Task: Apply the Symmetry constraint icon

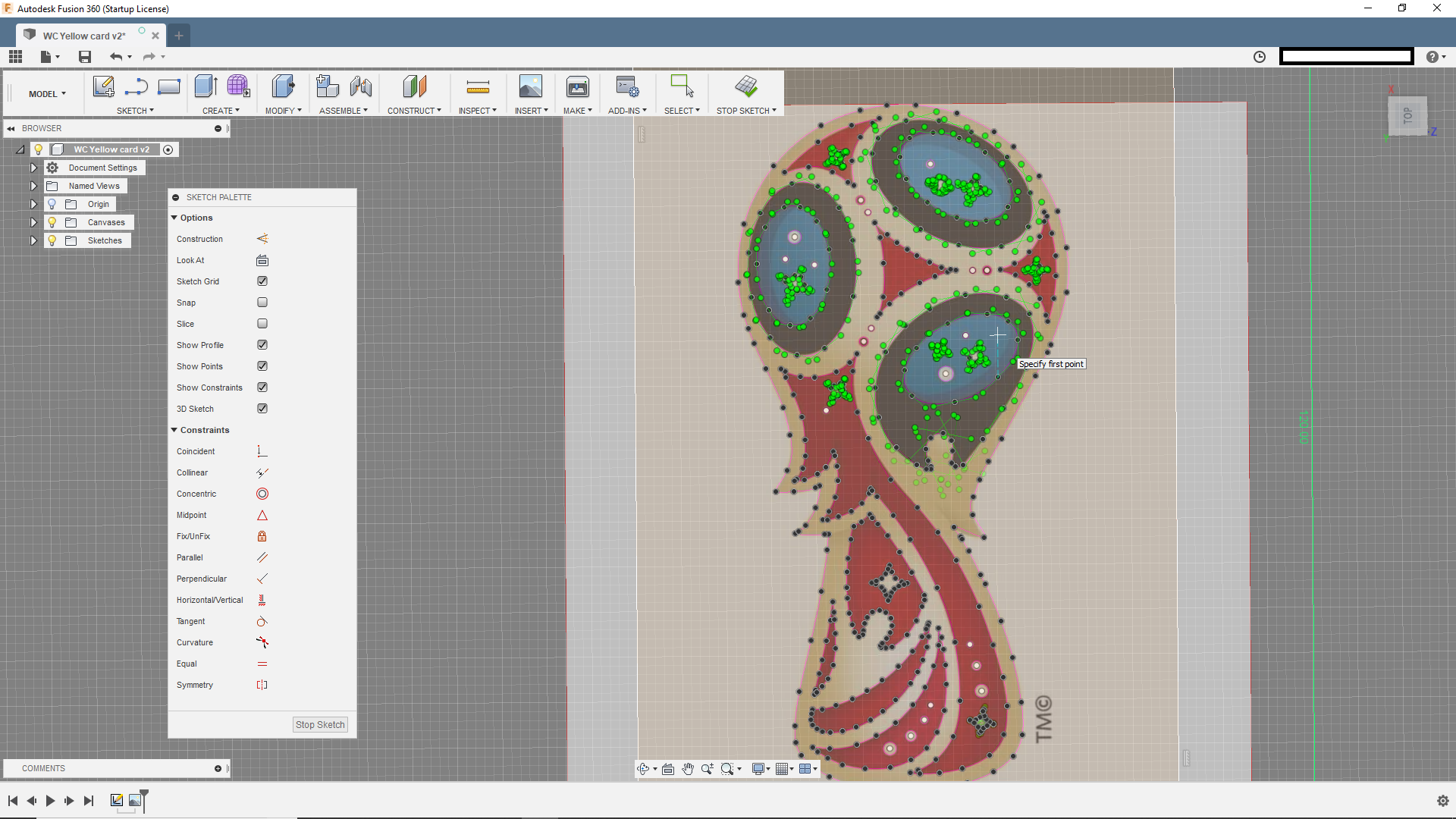Action: pos(262,685)
